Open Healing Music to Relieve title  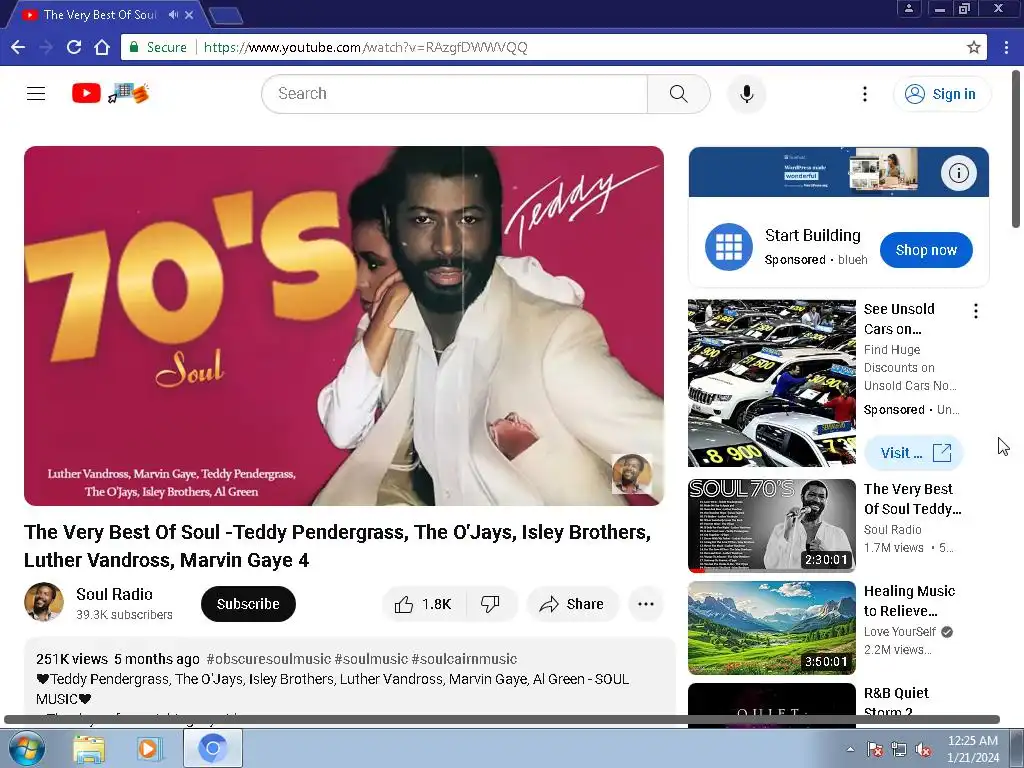point(909,601)
